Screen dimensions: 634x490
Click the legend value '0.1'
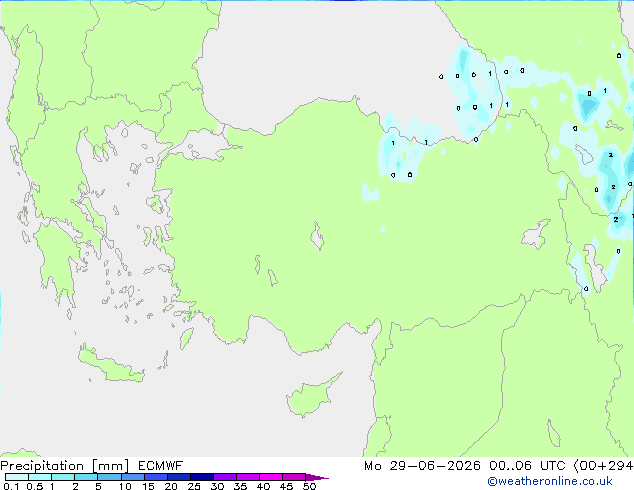click(x=11, y=486)
